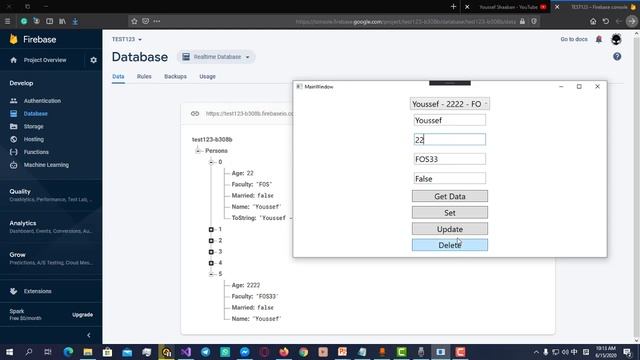640x360 pixels.
Task: Bookmark this page with the star
Action: point(134,21)
